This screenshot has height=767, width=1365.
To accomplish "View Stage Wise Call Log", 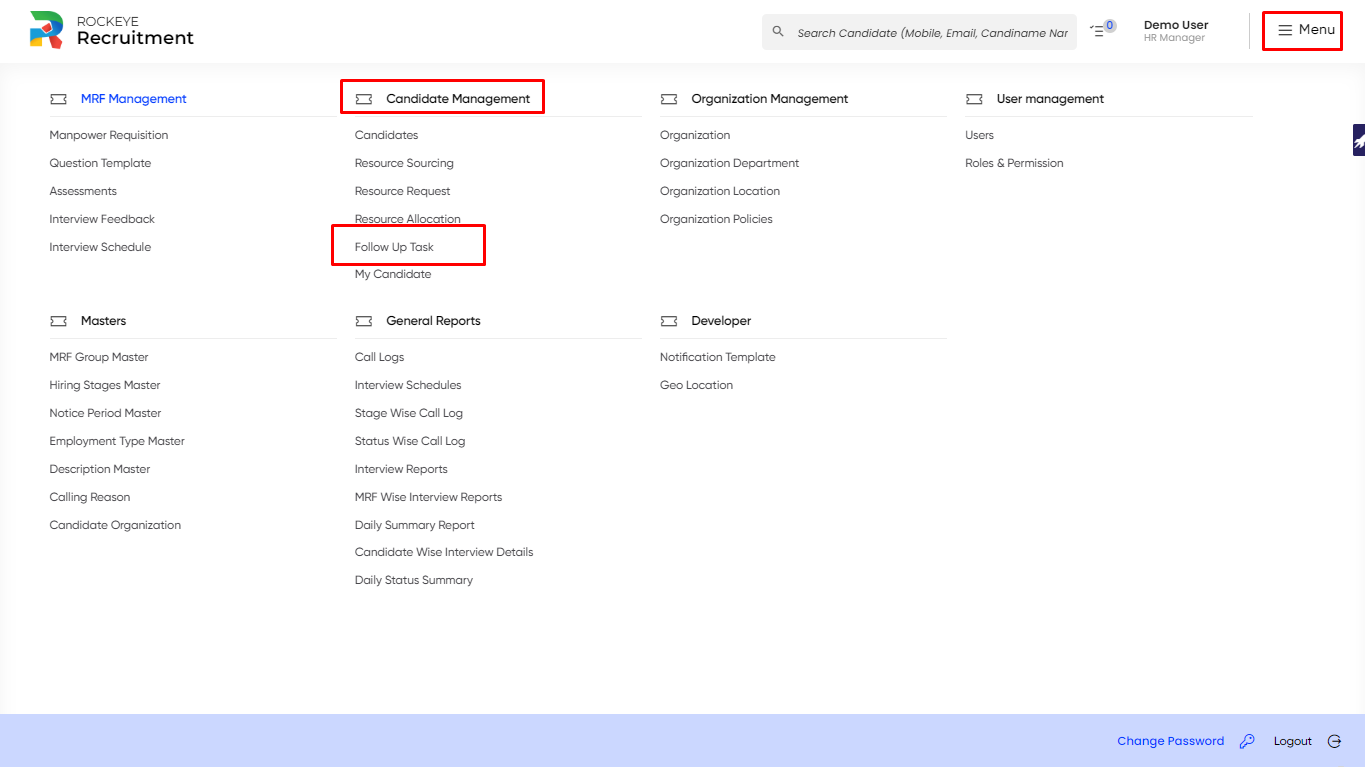I will (x=409, y=413).
